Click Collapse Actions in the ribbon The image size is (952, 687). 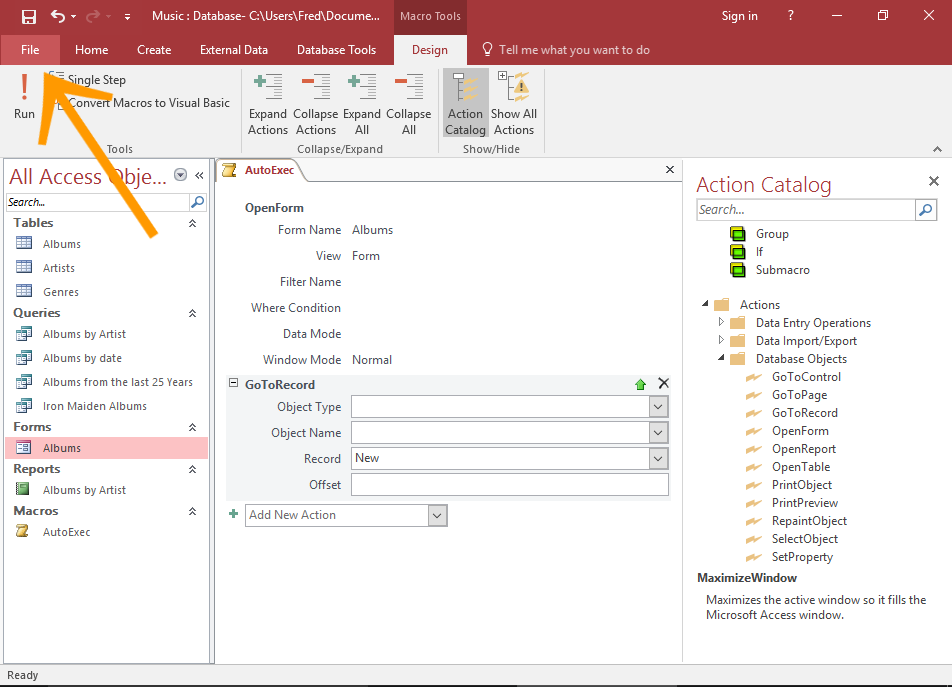[316, 104]
